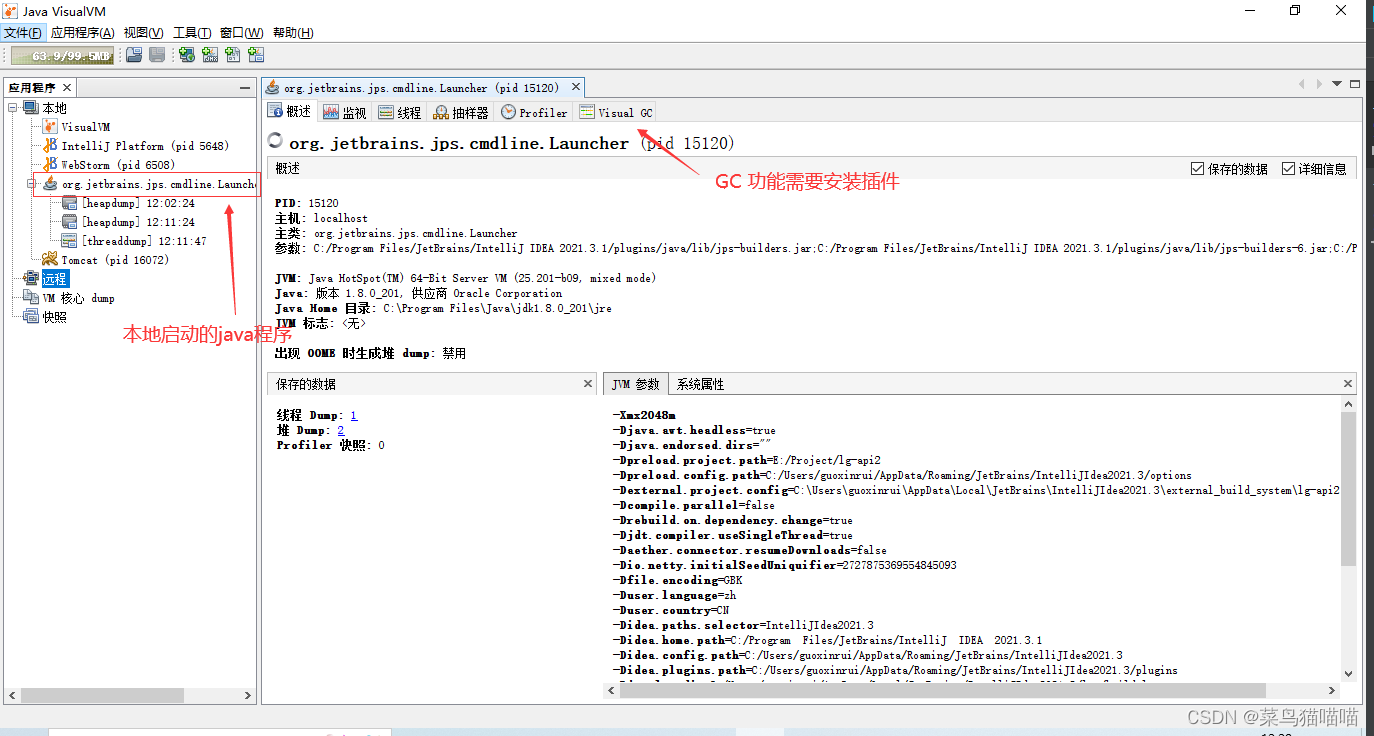Switch to the 线程 tab
Image resolution: width=1374 pixels, height=736 pixels.
tap(400, 112)
